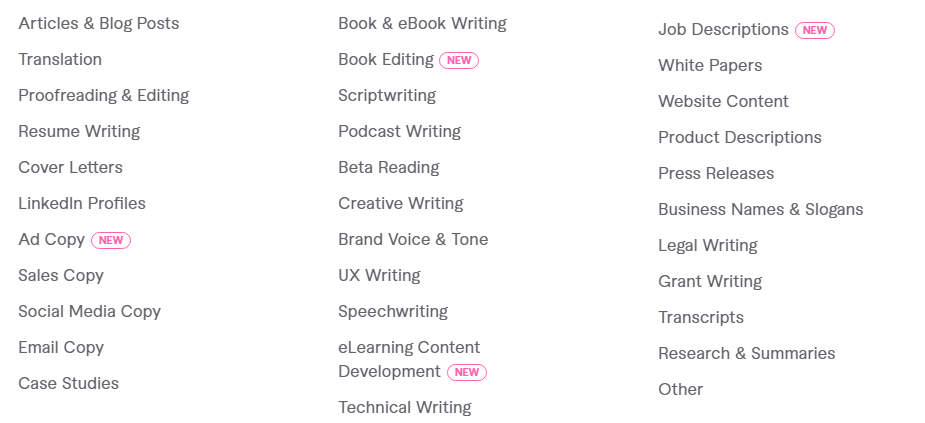Viewport: 925px width, 423px height.
Task: Select the Grant Writing link
Action: tap(710, 281)
